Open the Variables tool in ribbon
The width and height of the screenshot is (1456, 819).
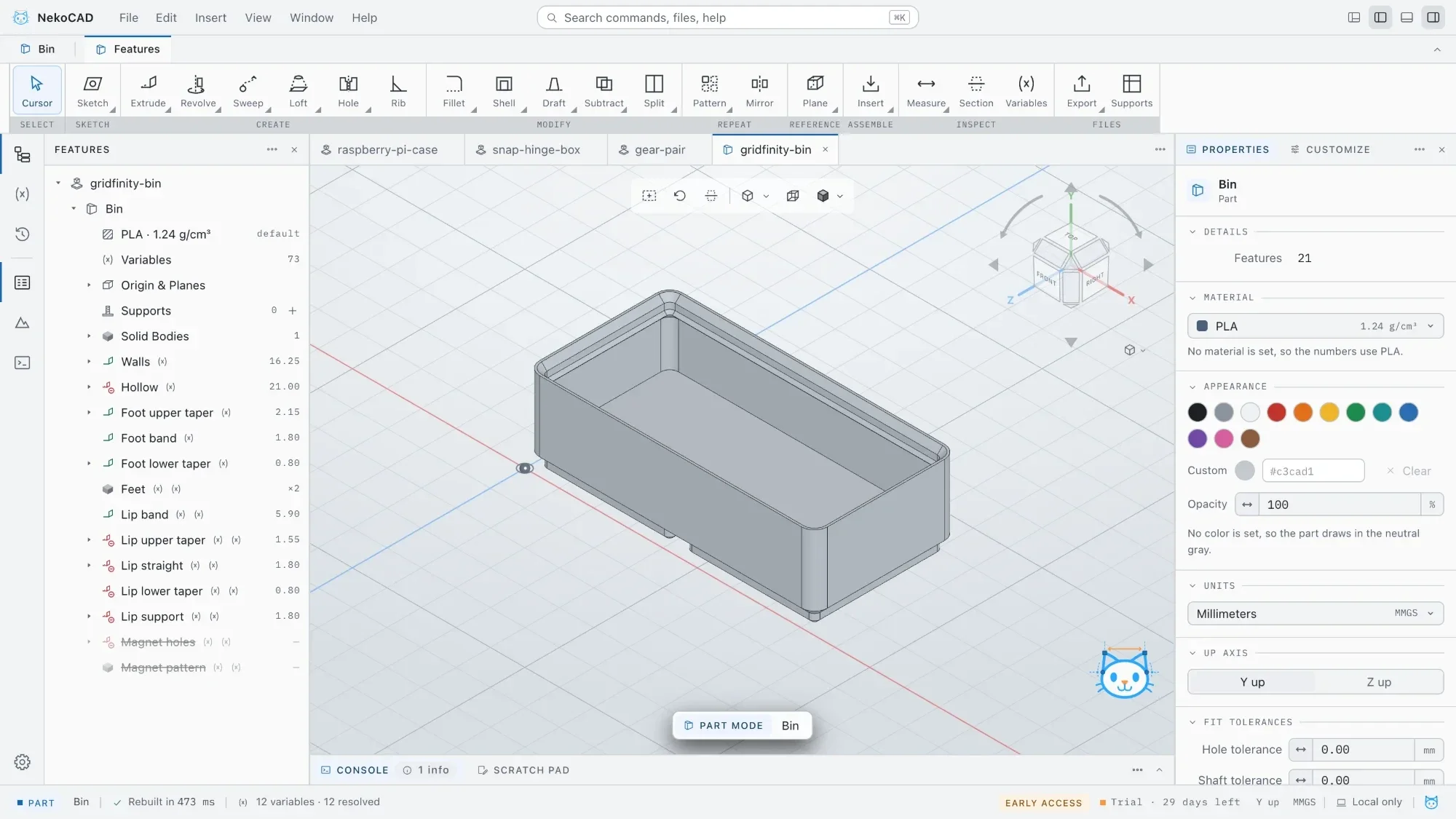[x=1026, y=90]
